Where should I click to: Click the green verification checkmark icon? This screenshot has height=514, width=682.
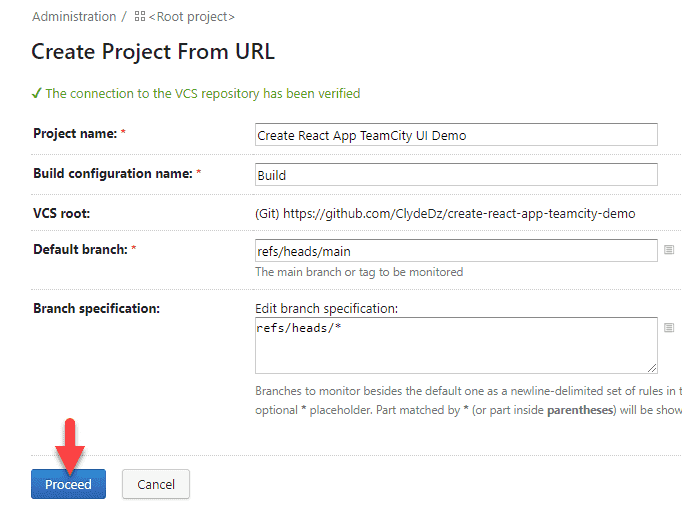[37, 93]
